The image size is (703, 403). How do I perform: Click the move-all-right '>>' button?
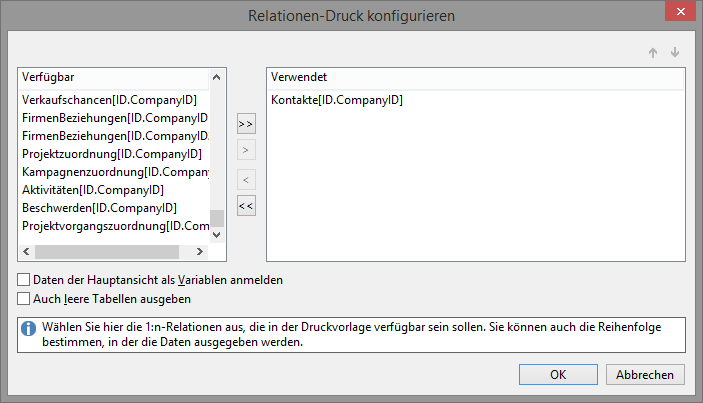pos(246,124)
